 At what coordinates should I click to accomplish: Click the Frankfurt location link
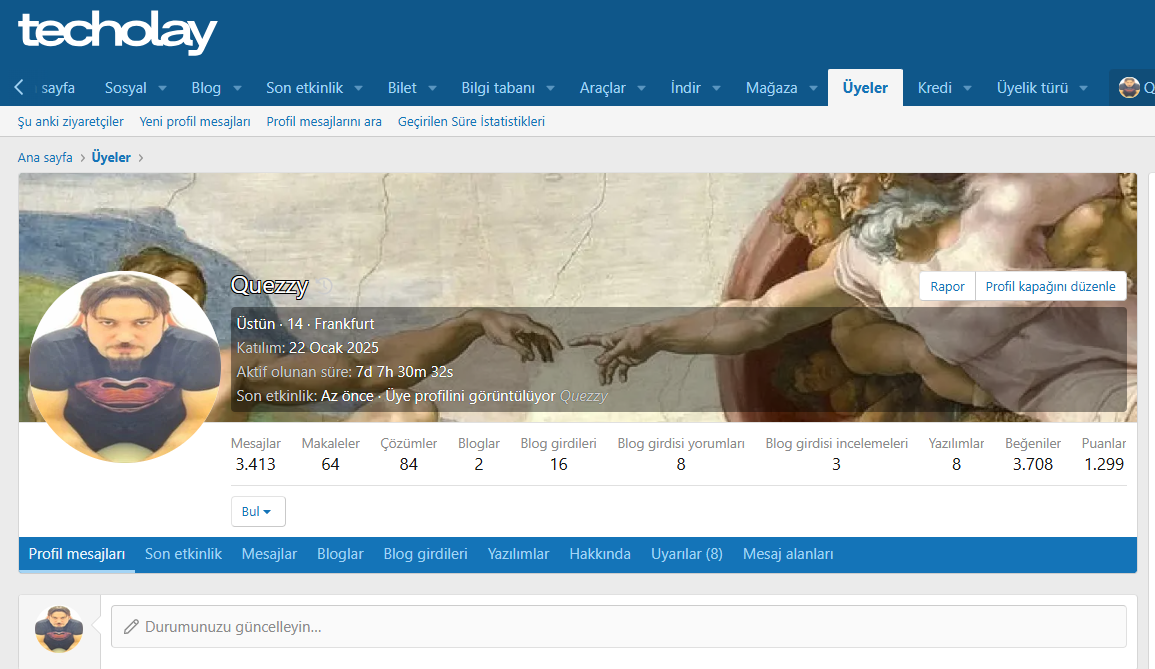[x=344, y=324]
